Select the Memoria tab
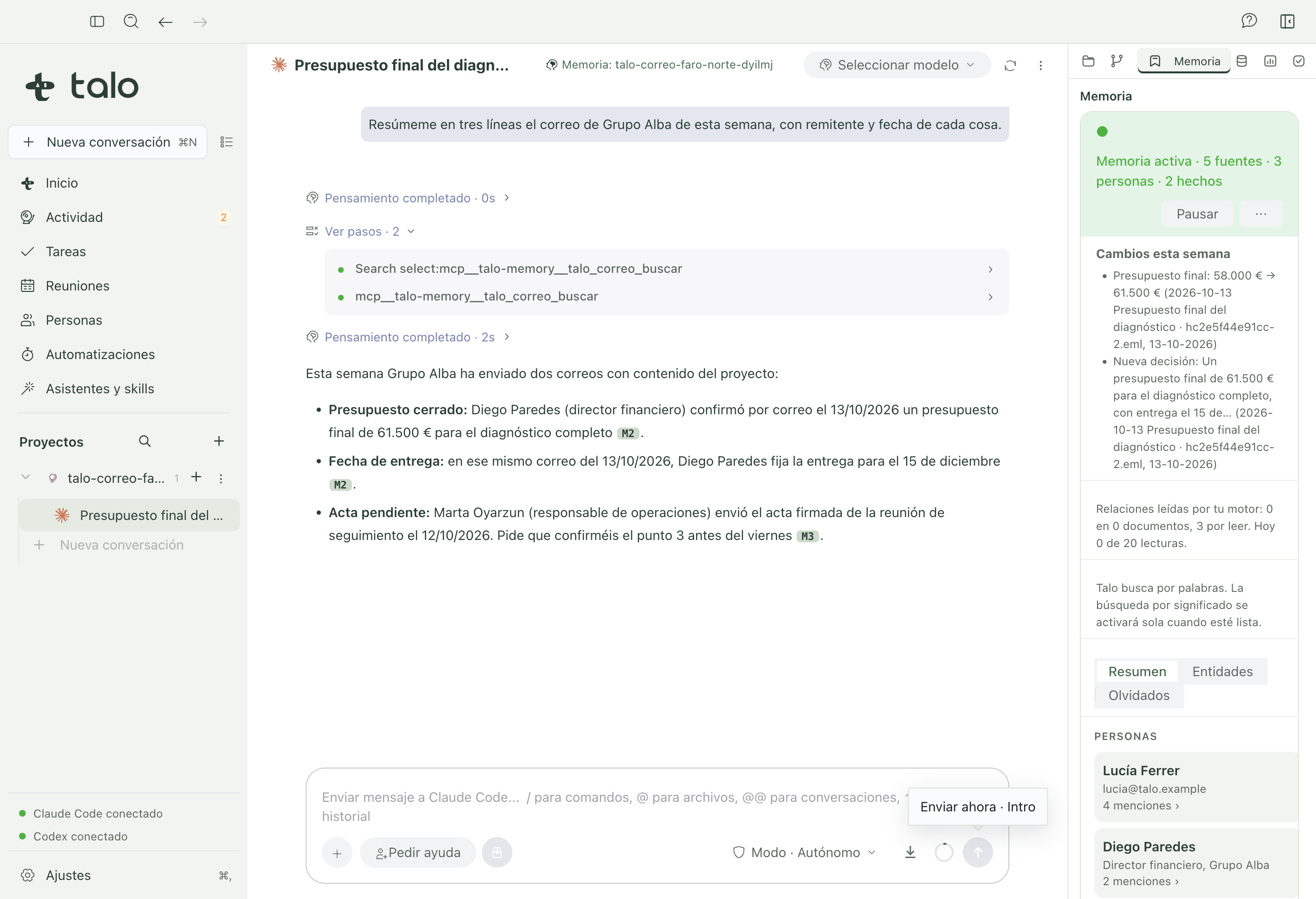The image size is (1316, 899). [1184, 61]
